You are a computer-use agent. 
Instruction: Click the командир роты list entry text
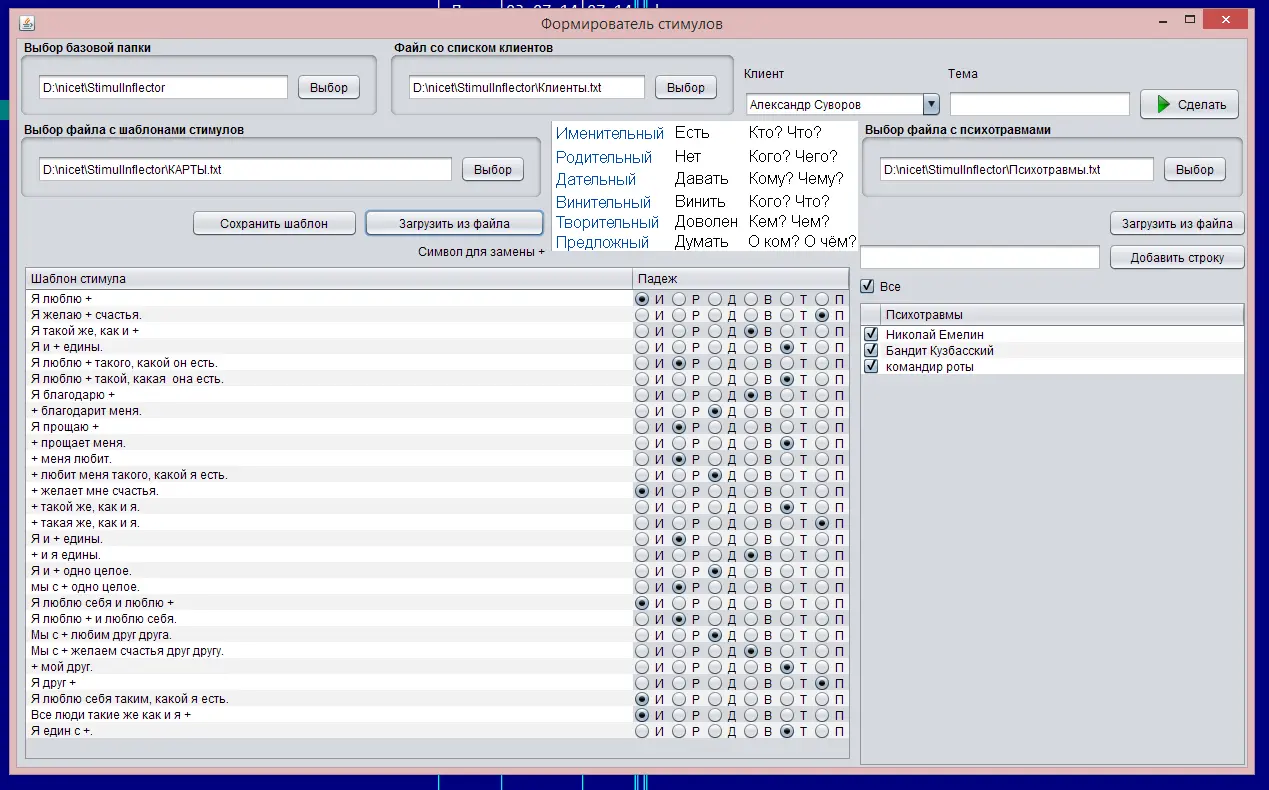point(929,366)
